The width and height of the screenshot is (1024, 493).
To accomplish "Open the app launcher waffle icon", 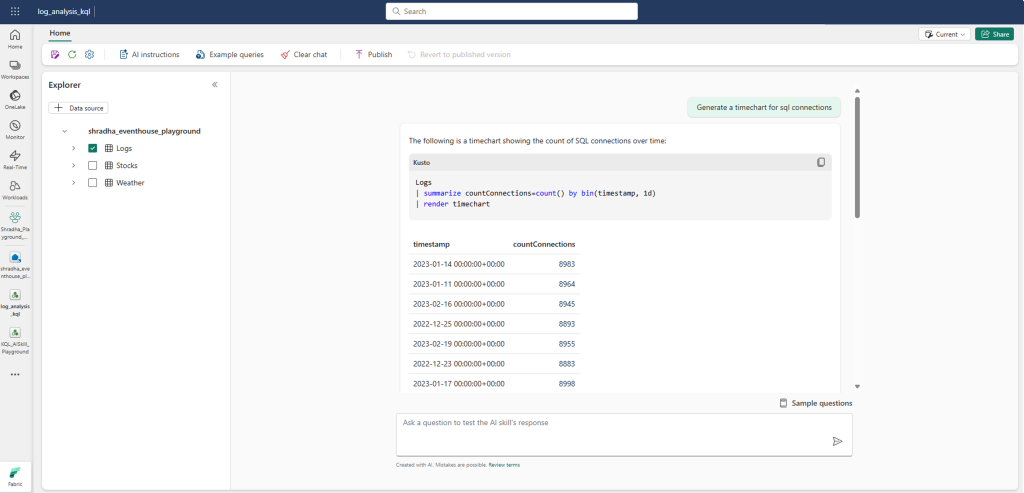I will pos(15,12).
